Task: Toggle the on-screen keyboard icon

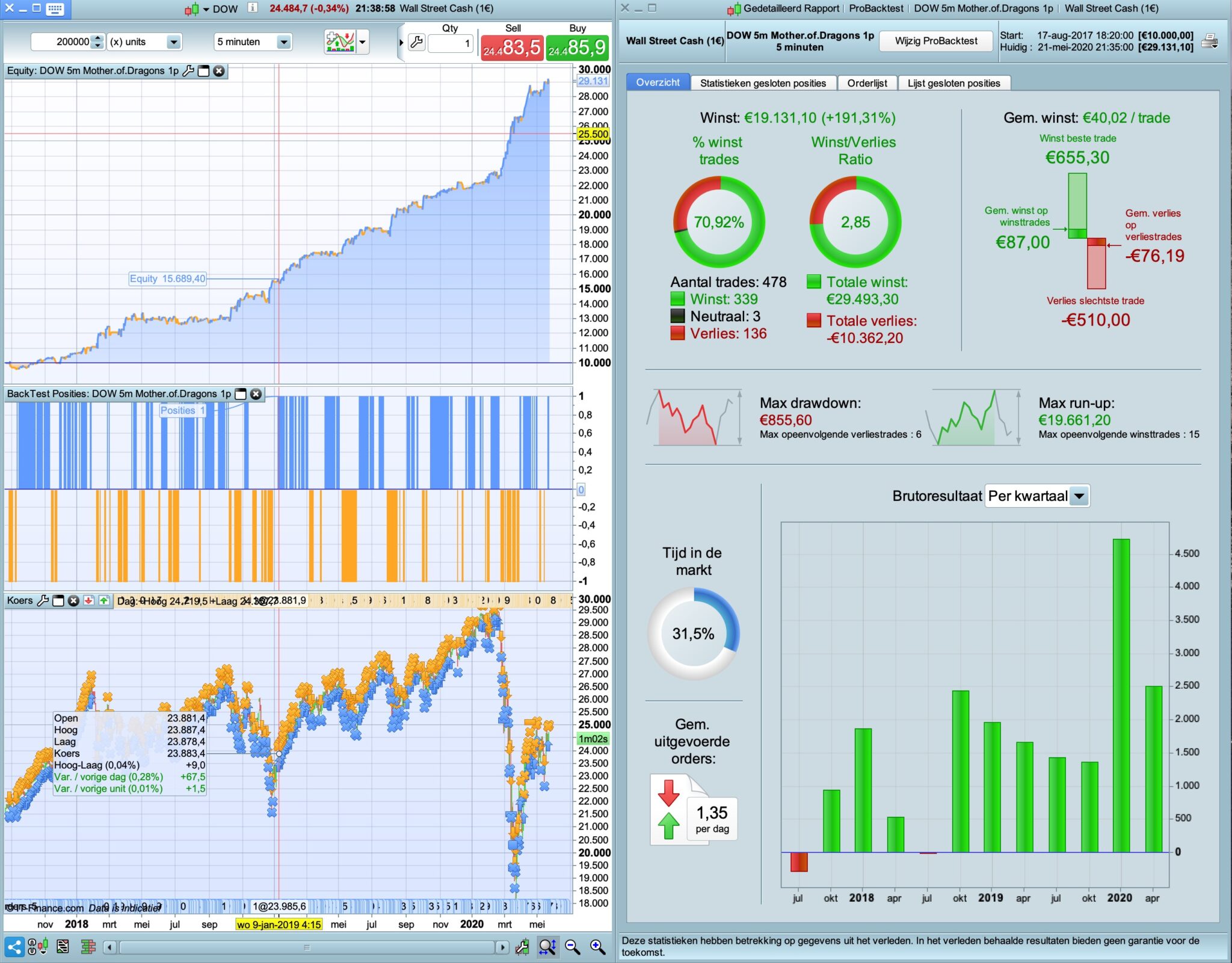Action: click(x=55, y=8)
